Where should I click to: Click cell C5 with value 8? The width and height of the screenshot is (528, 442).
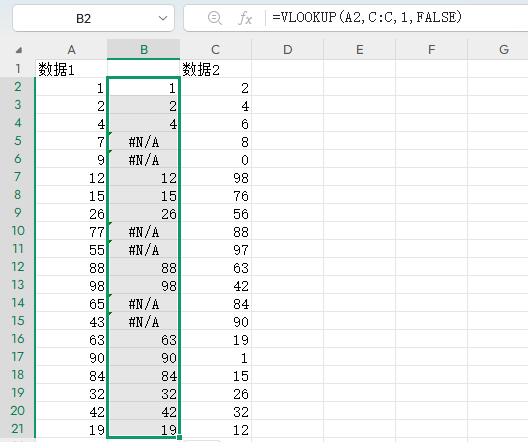216,141
